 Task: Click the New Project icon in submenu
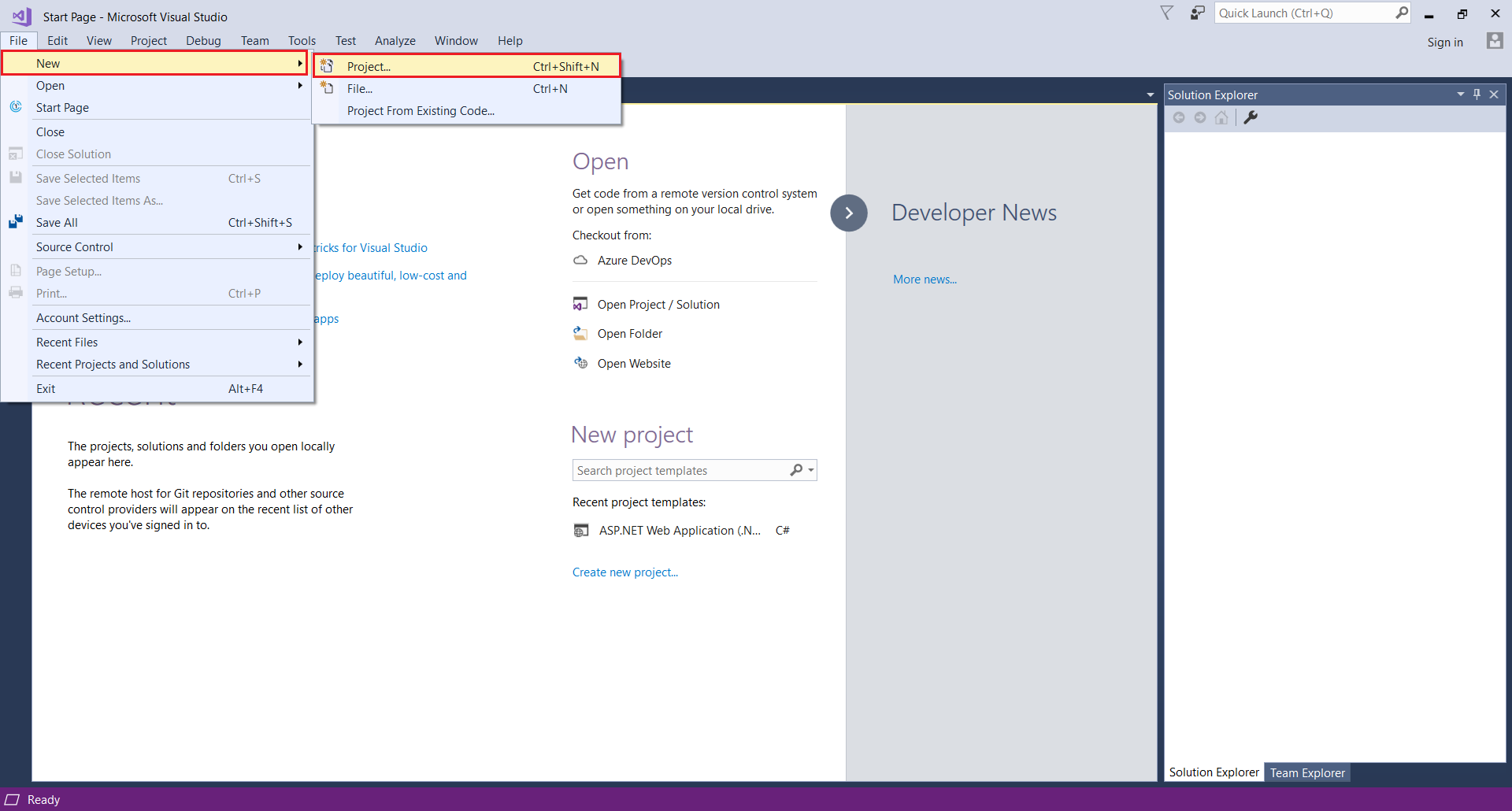point(327,66)
